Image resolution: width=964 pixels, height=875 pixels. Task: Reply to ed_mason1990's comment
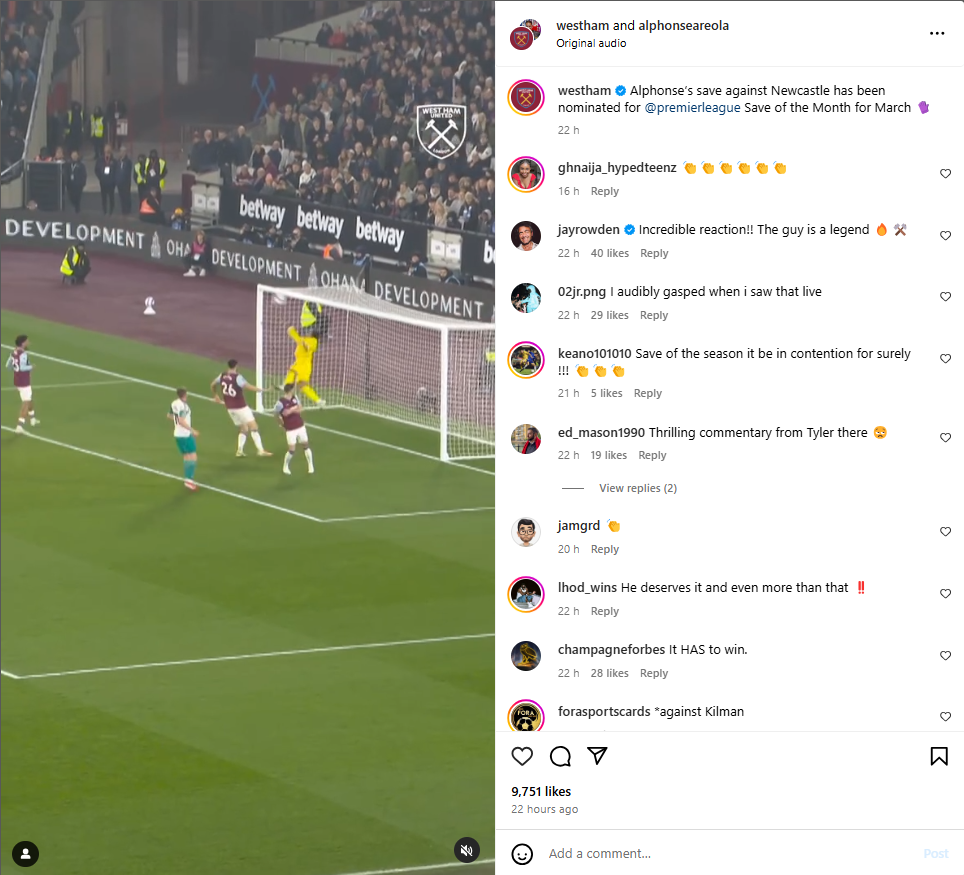click(x=652, y=455)
